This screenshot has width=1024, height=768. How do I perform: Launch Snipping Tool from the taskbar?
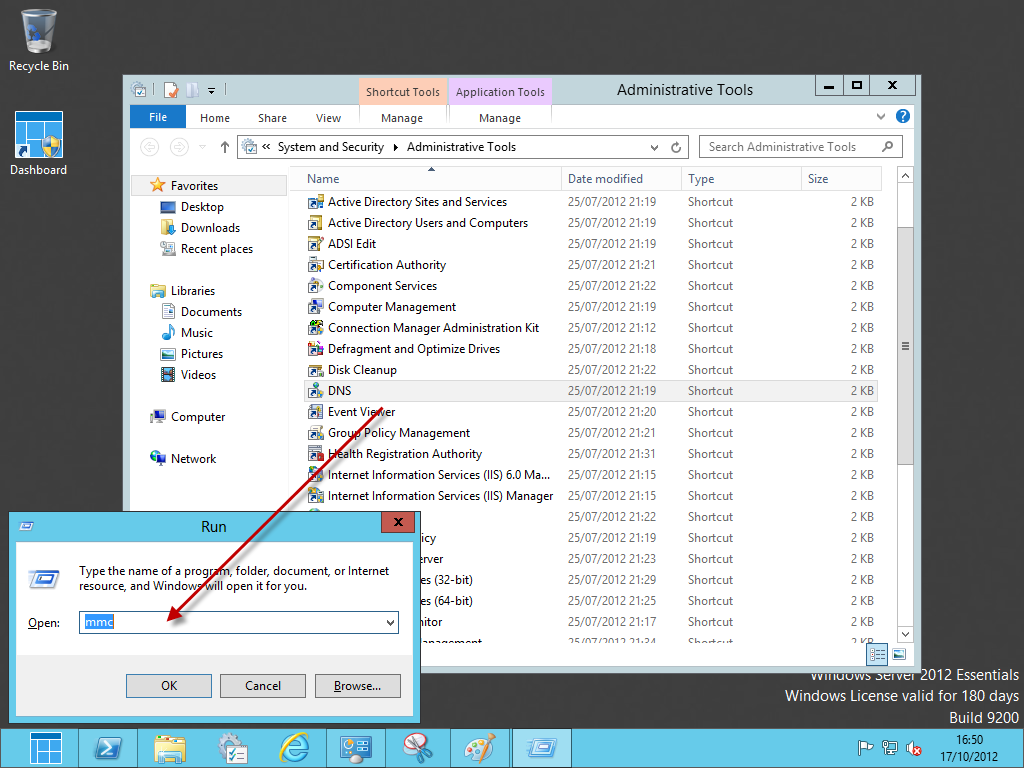click(x=417, y=748)
